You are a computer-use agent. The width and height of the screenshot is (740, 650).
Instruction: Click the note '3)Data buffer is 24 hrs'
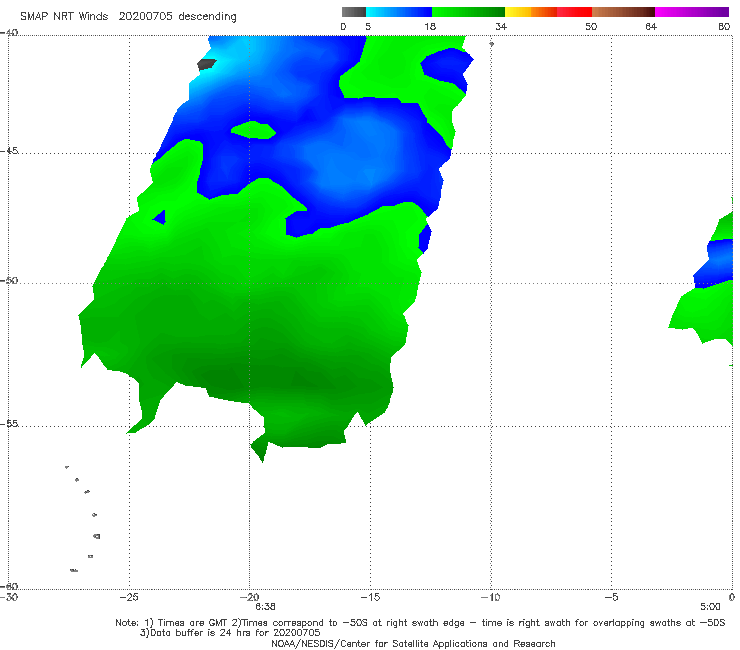[x=230, y=633]
